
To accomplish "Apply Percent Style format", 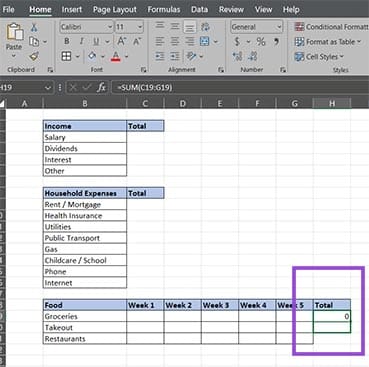I will tap(261, 42).
